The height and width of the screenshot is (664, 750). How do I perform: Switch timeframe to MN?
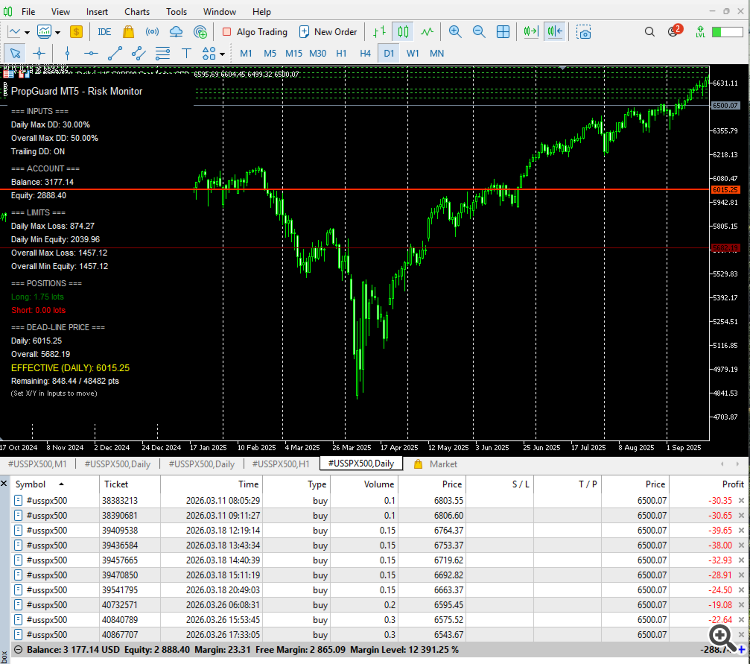point(437,54)
